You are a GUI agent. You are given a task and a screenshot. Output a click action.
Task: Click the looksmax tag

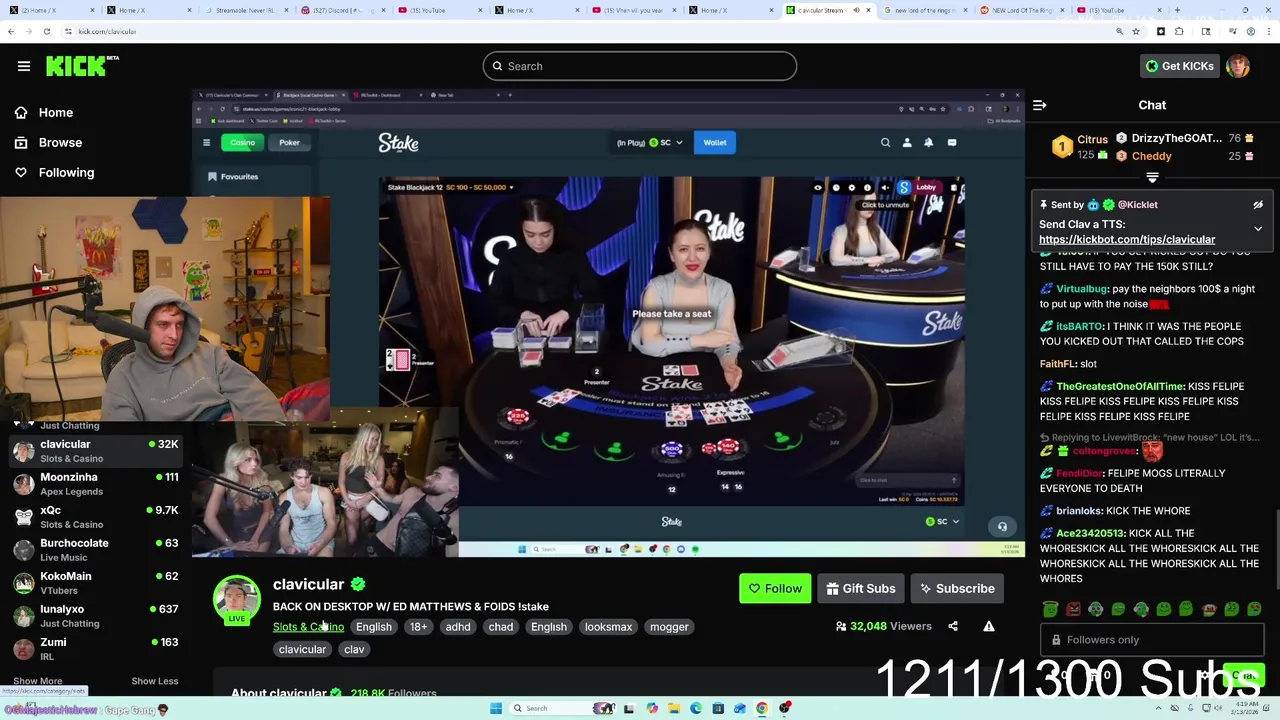[x=609, y=627]
